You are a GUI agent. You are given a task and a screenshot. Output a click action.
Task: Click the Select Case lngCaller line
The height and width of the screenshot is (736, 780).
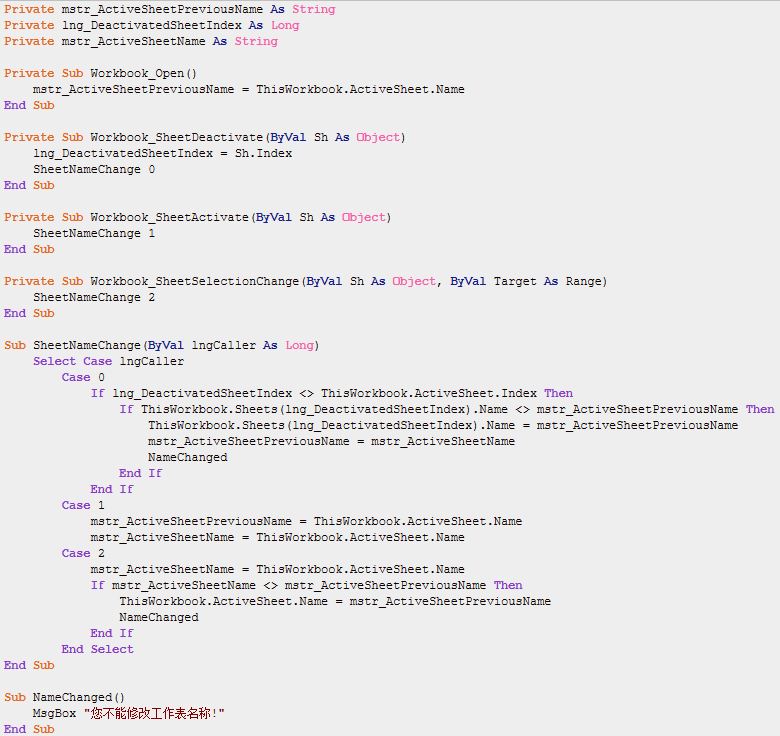[x=108, y=361]
